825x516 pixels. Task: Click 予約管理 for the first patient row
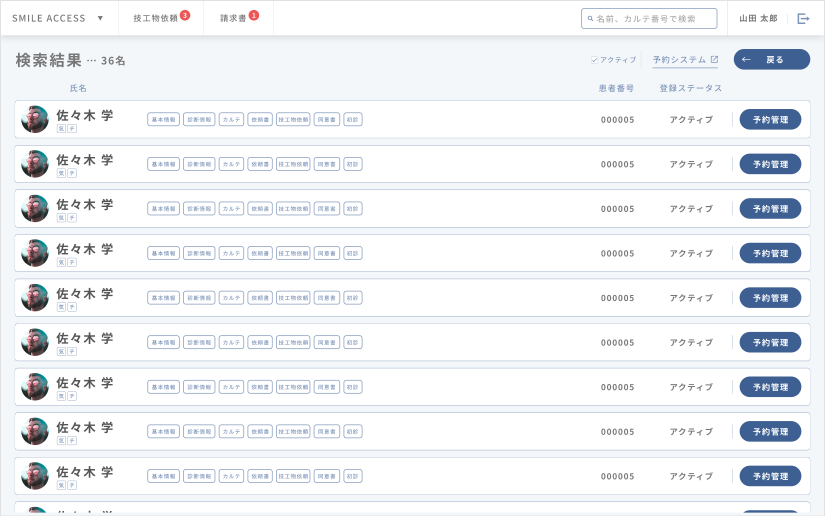pos(770,119)
